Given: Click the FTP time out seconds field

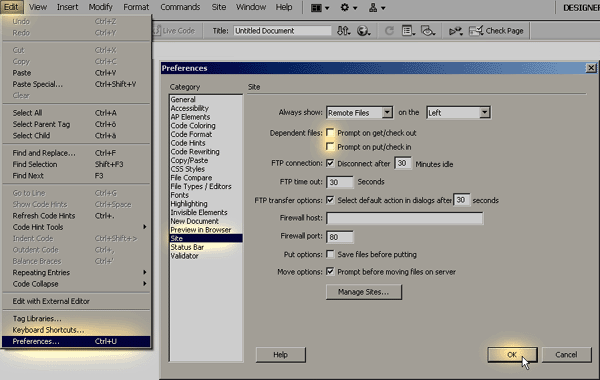Looking at the screenshot, I should click(340, 182).
